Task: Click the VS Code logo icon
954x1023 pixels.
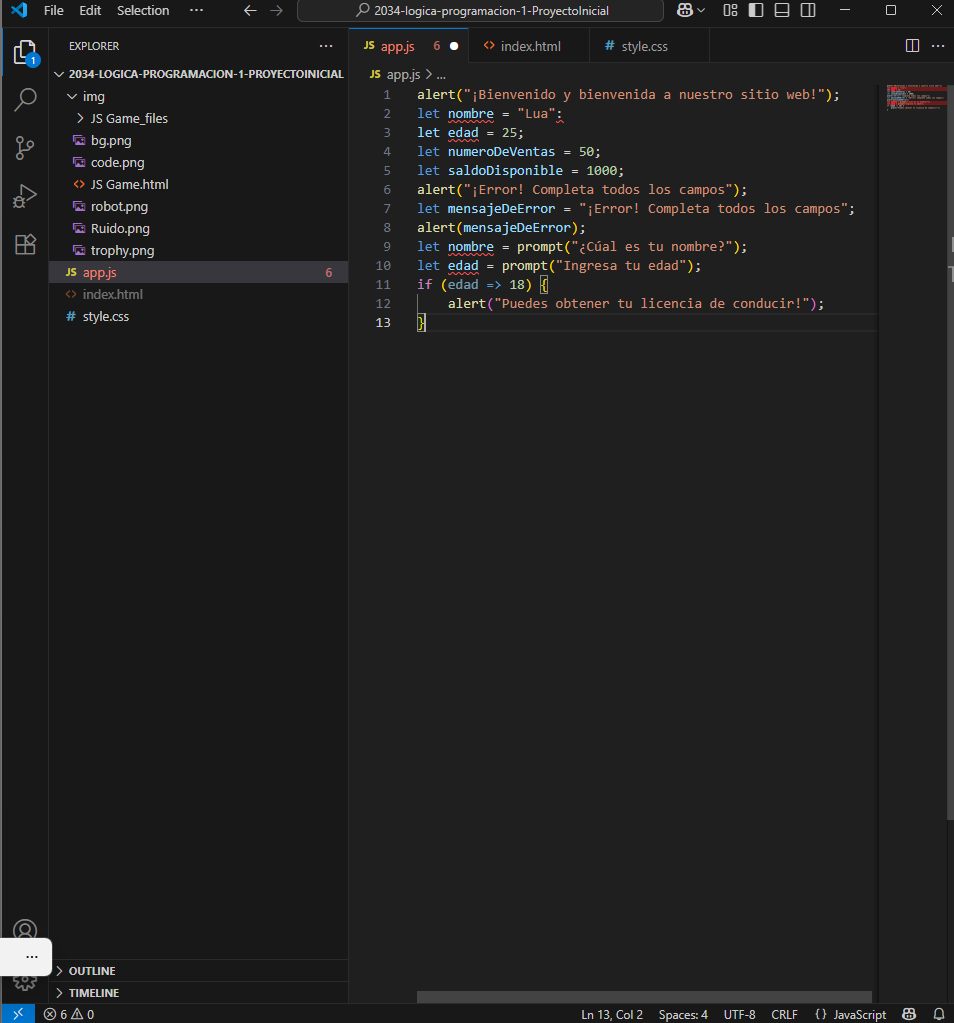Action: click(x=20, y=10)
